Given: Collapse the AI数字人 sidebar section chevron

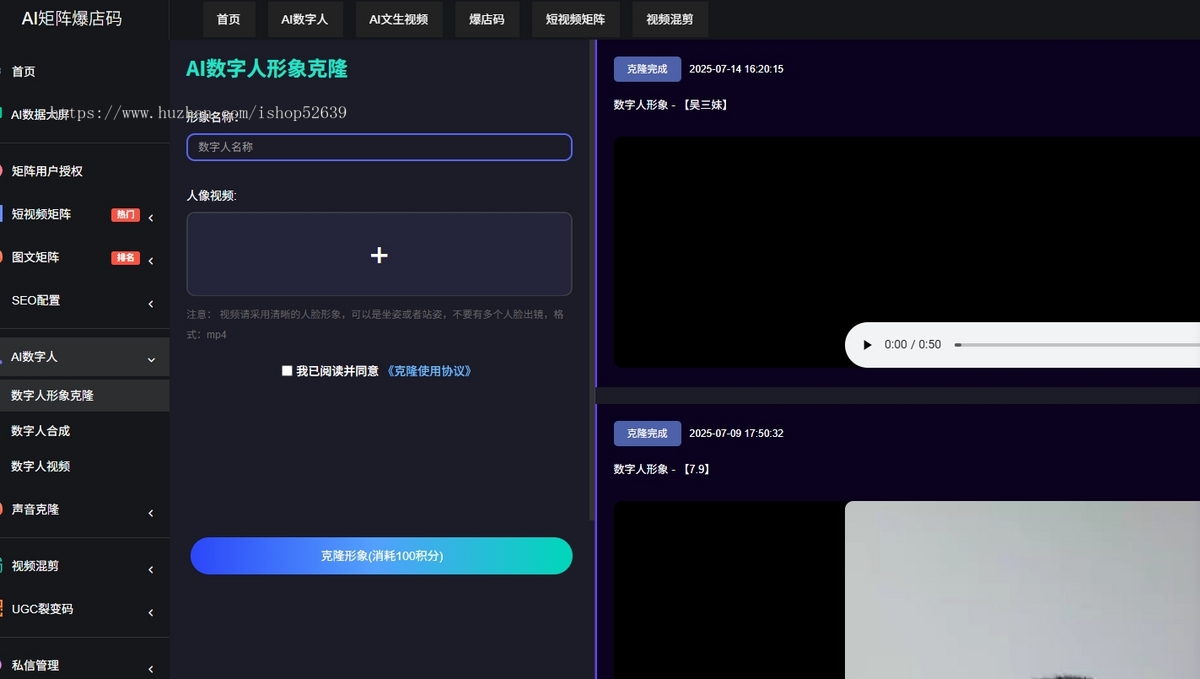Looking at the screenshot, I should (151, 359).
